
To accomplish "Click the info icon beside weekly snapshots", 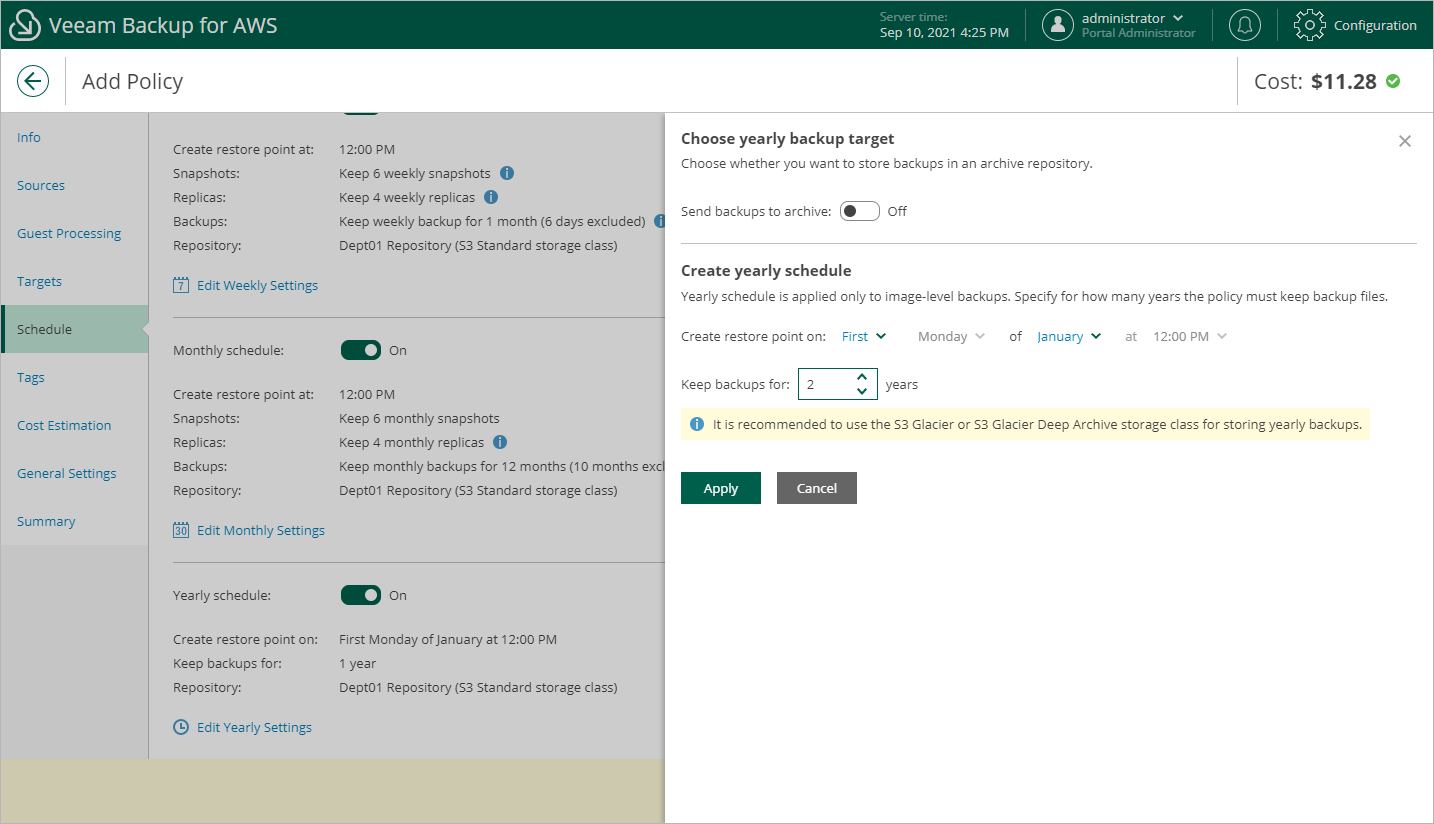I will (507, 173).
